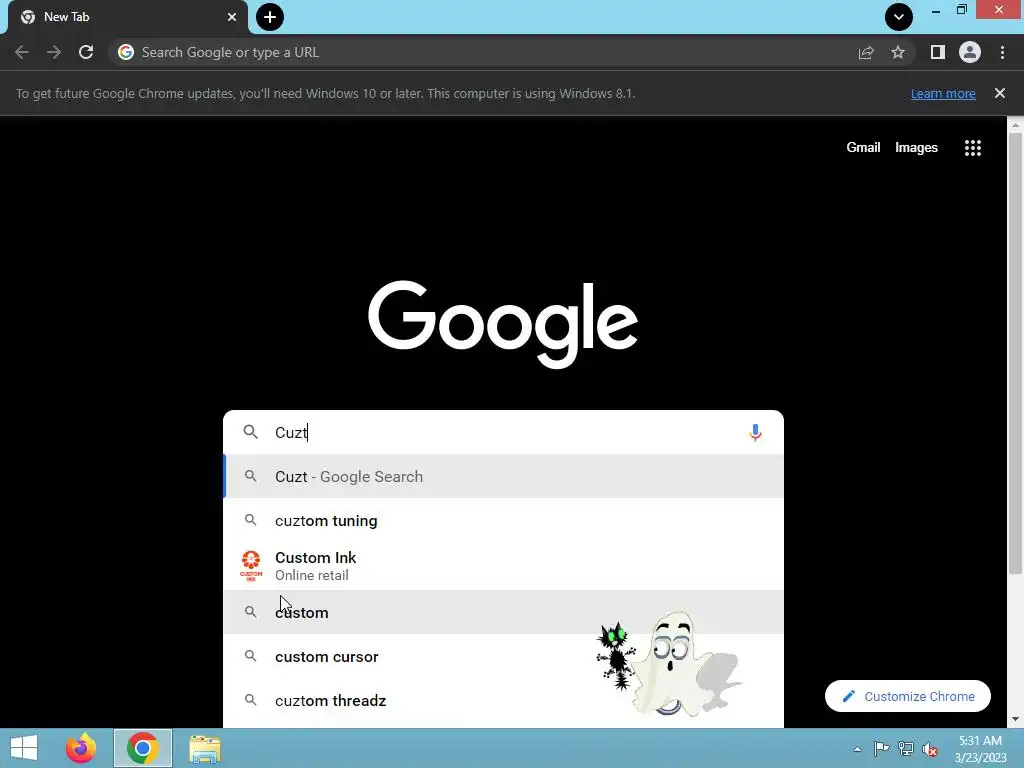The image size is (1024, 768).
Task: Bookmark this tab with the star icon
Action: tap(898, 52)
